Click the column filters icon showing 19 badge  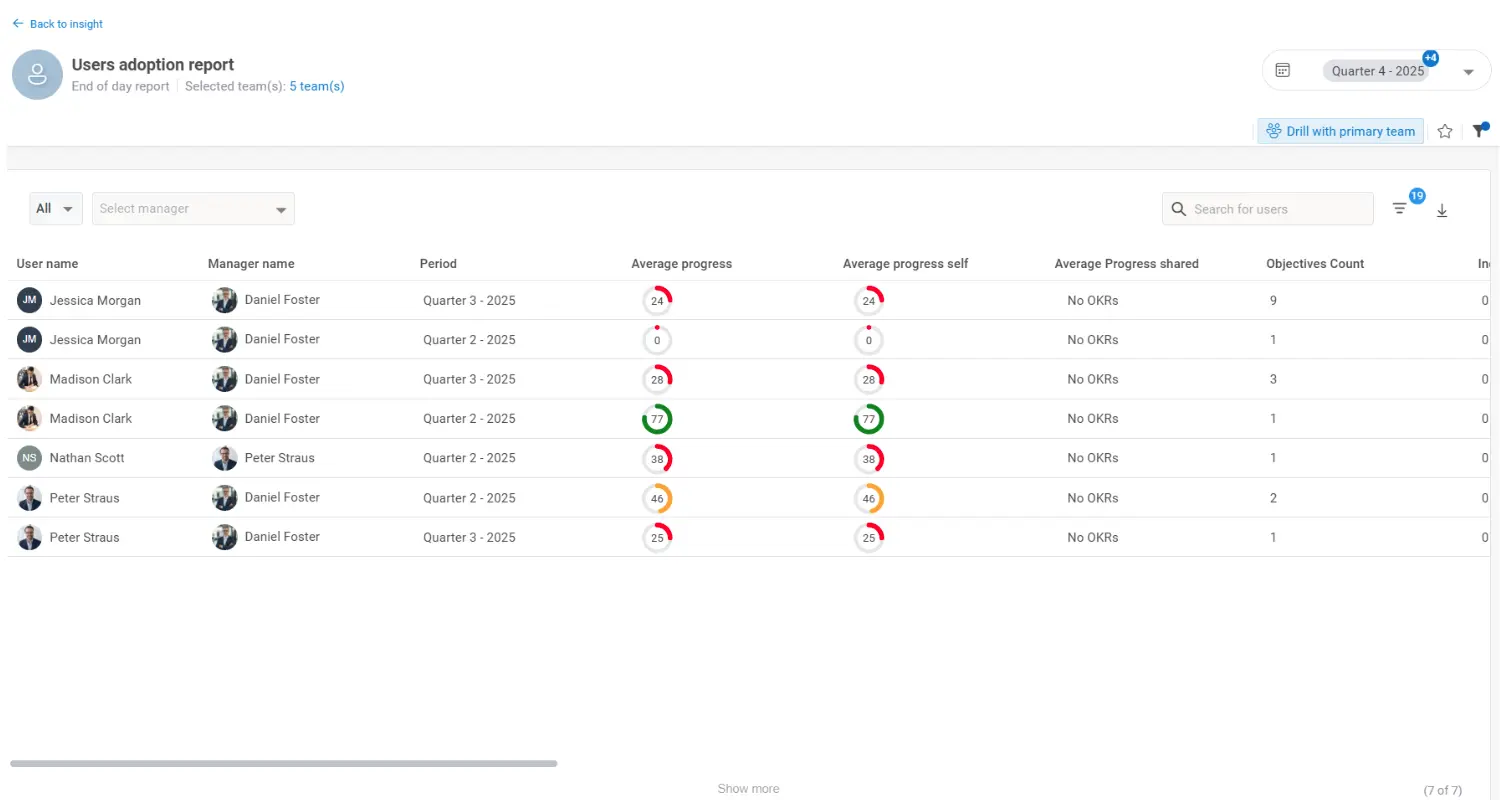pyautogui.click(x=1400, y=208)
